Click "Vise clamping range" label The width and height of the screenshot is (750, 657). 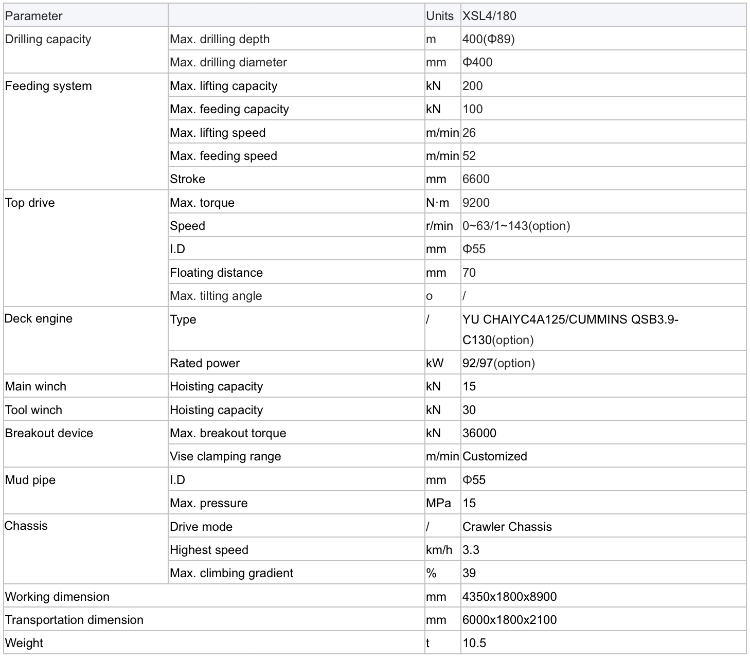(225, 457)
